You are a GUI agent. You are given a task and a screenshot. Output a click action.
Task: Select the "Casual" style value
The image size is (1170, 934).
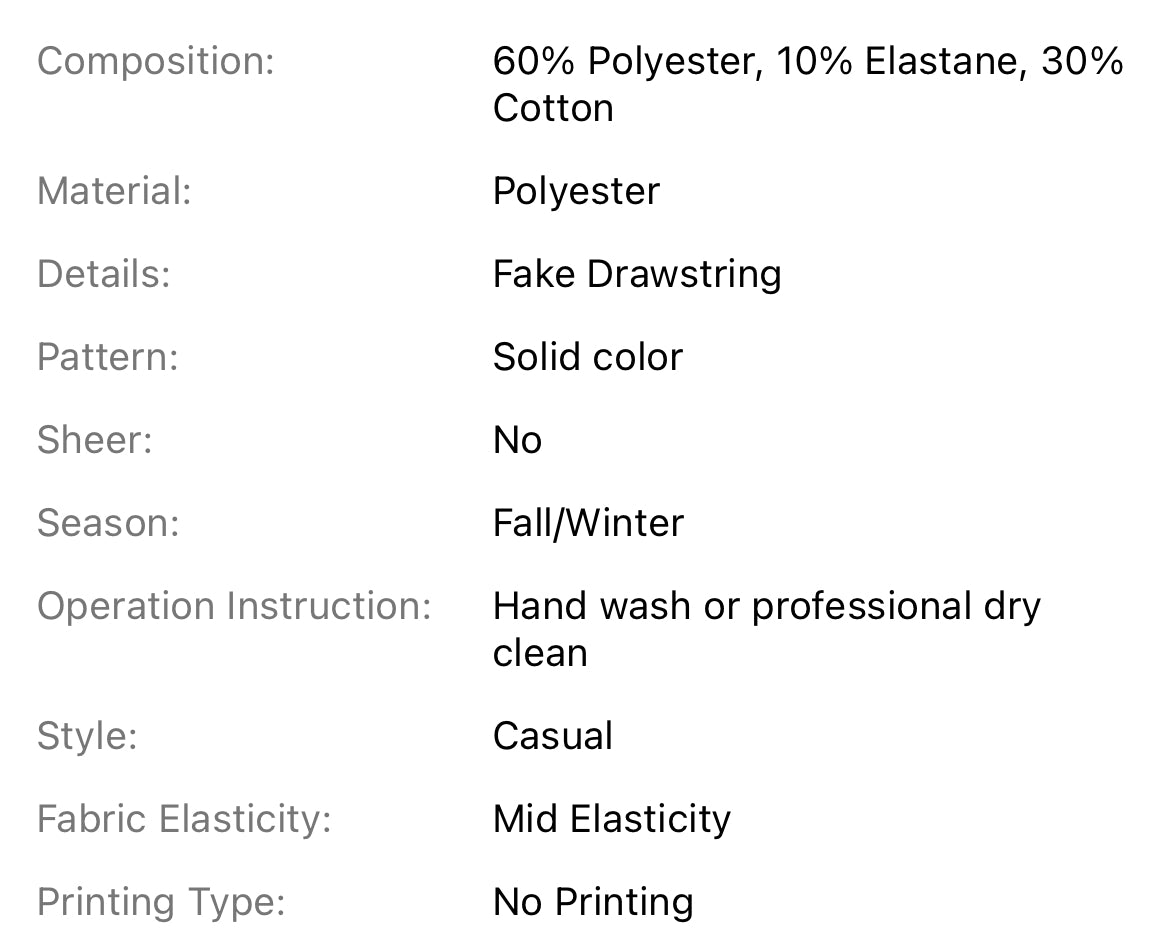tap(553, 736)
